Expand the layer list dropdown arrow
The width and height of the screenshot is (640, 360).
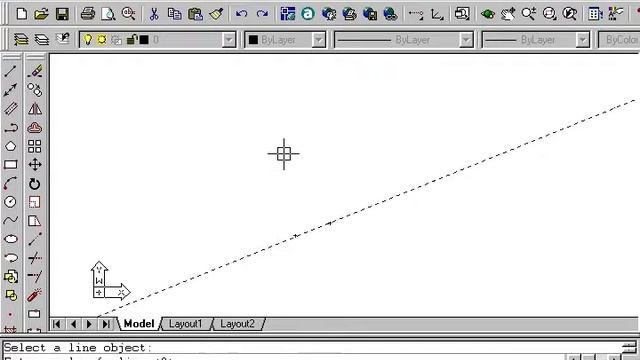coord(229,40)
